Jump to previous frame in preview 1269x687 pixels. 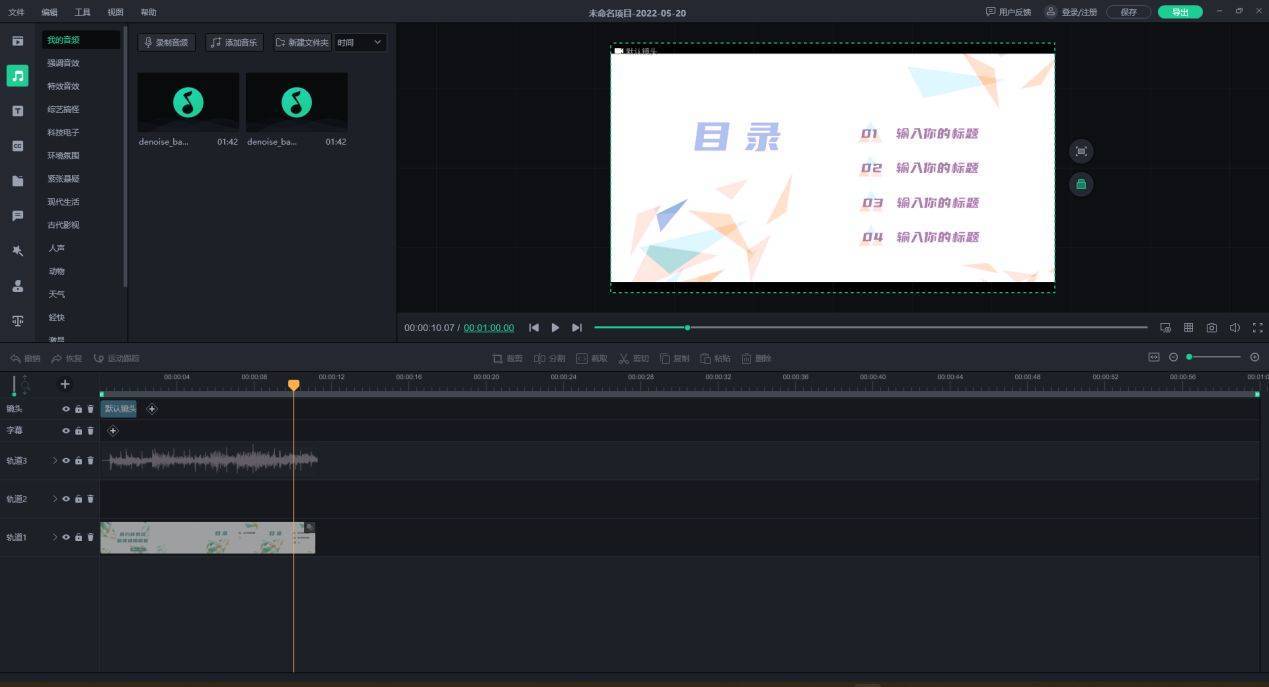point(534,328)
